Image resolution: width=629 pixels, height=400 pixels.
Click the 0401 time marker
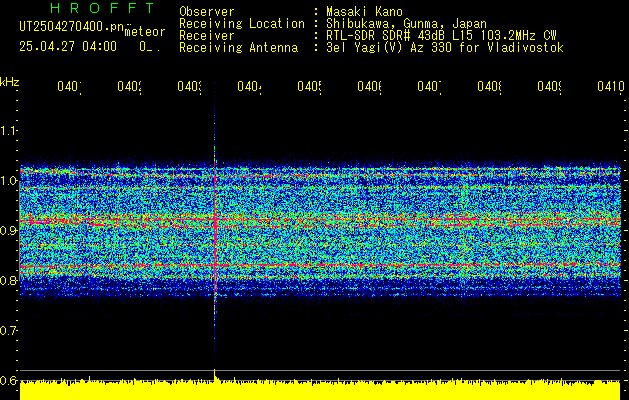tap(69, 86)
